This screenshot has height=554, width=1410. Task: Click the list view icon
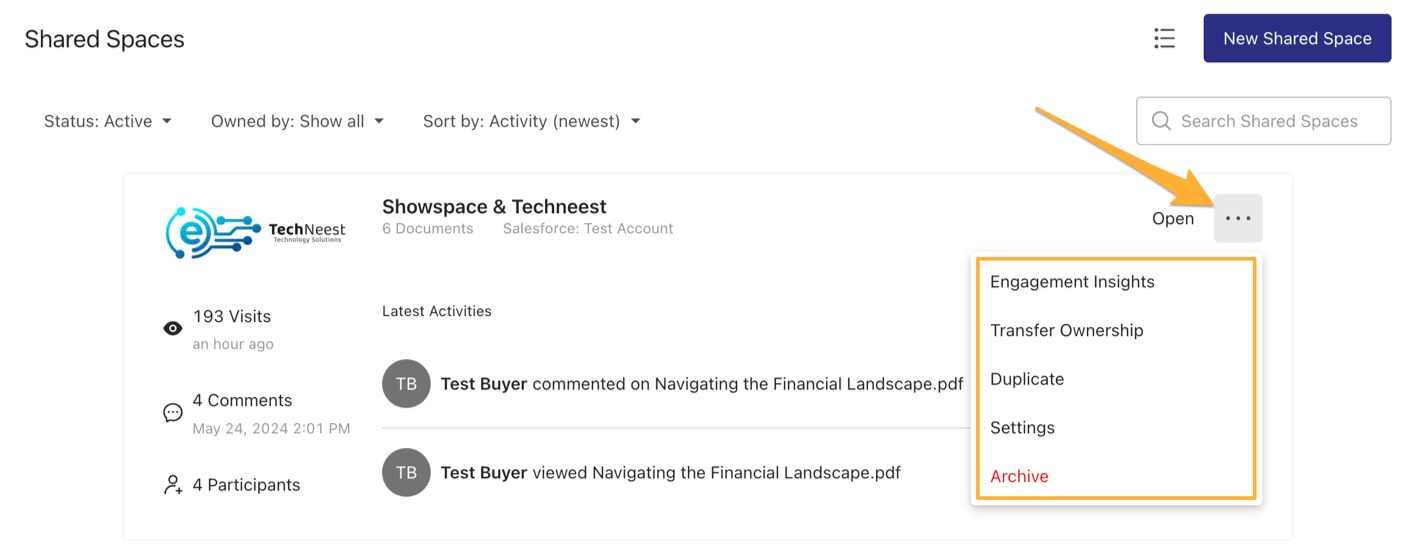click(x=1164, y=38)
